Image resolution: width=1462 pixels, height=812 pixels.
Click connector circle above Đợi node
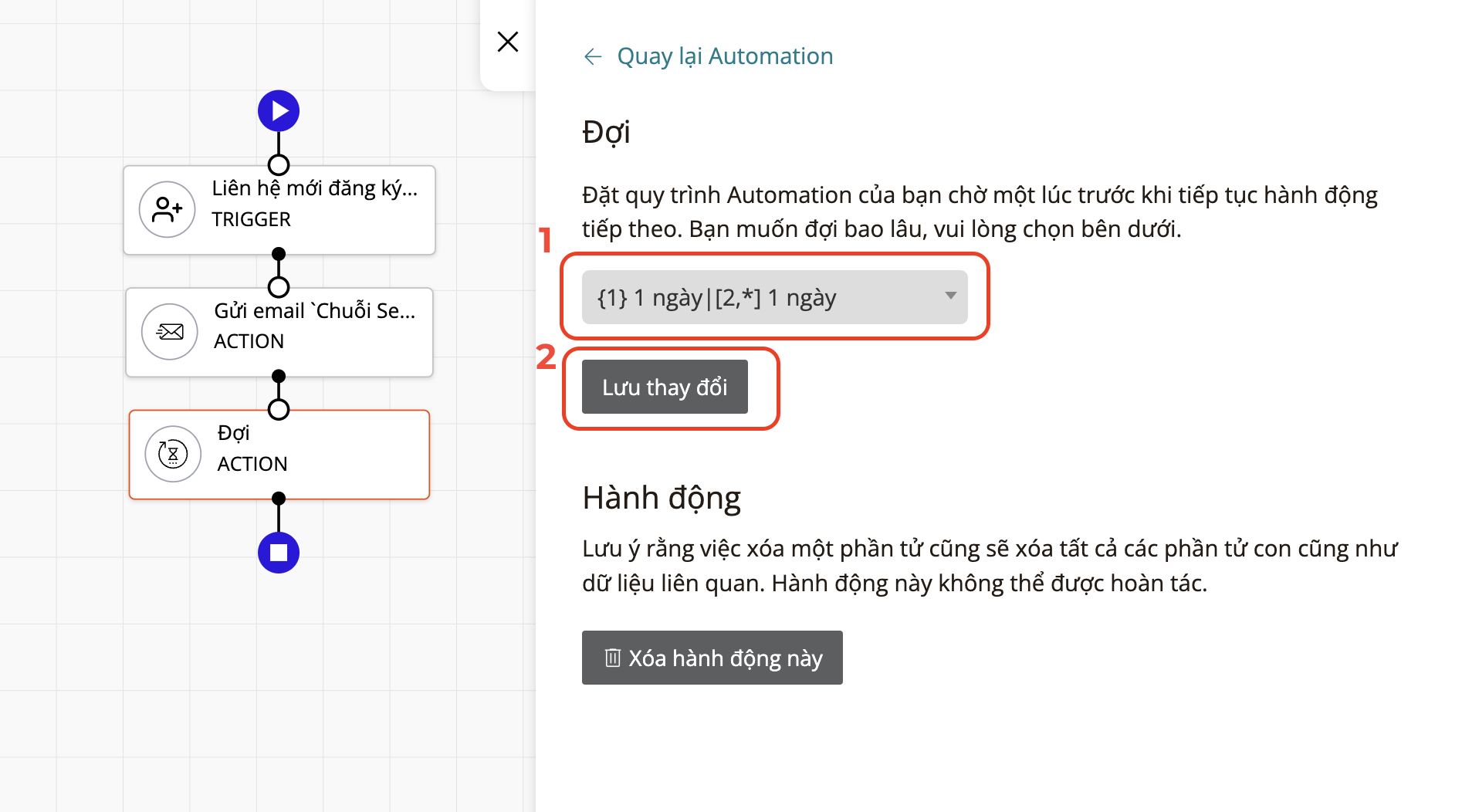(x=279, y=409)
